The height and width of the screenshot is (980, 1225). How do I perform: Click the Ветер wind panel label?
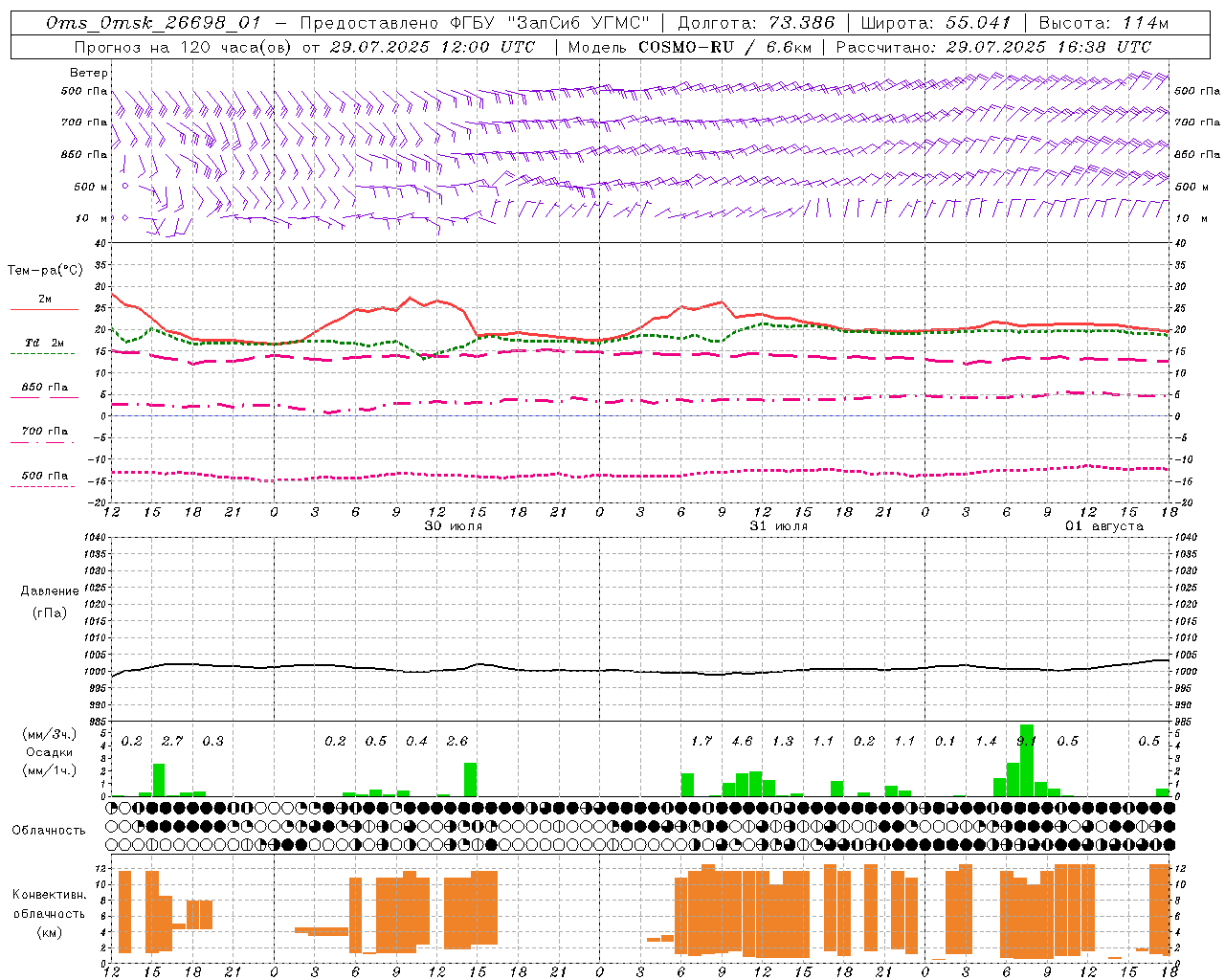click(x=89, y=73)
